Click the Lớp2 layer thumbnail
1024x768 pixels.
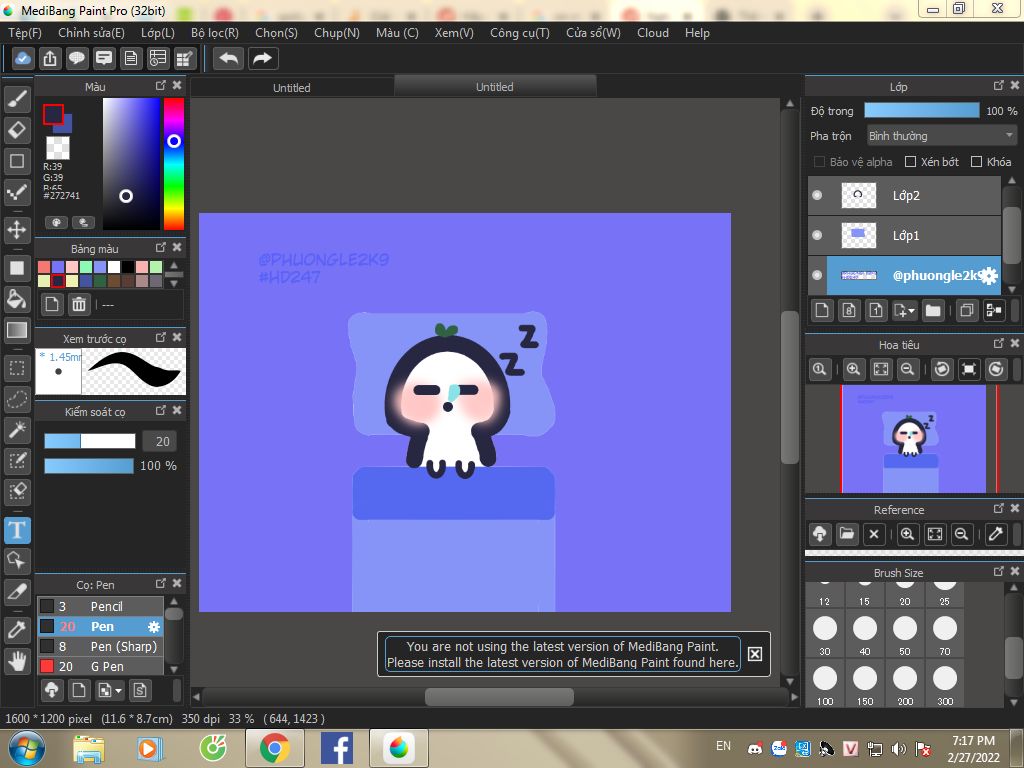click(858, 195)
